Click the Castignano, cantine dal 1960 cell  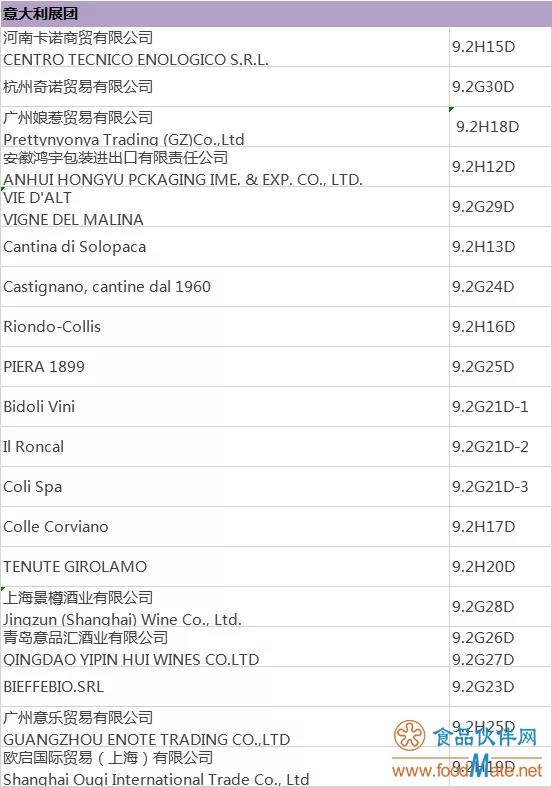225,287
